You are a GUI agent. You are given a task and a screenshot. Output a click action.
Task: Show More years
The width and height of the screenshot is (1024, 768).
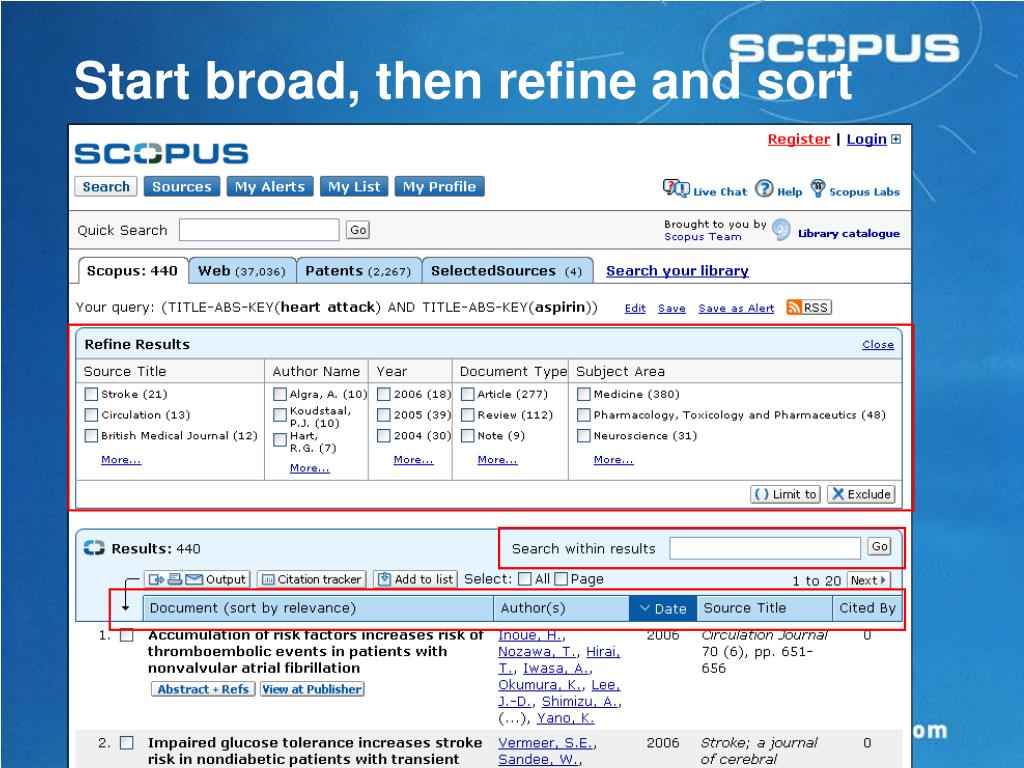(x=413, y=460)
